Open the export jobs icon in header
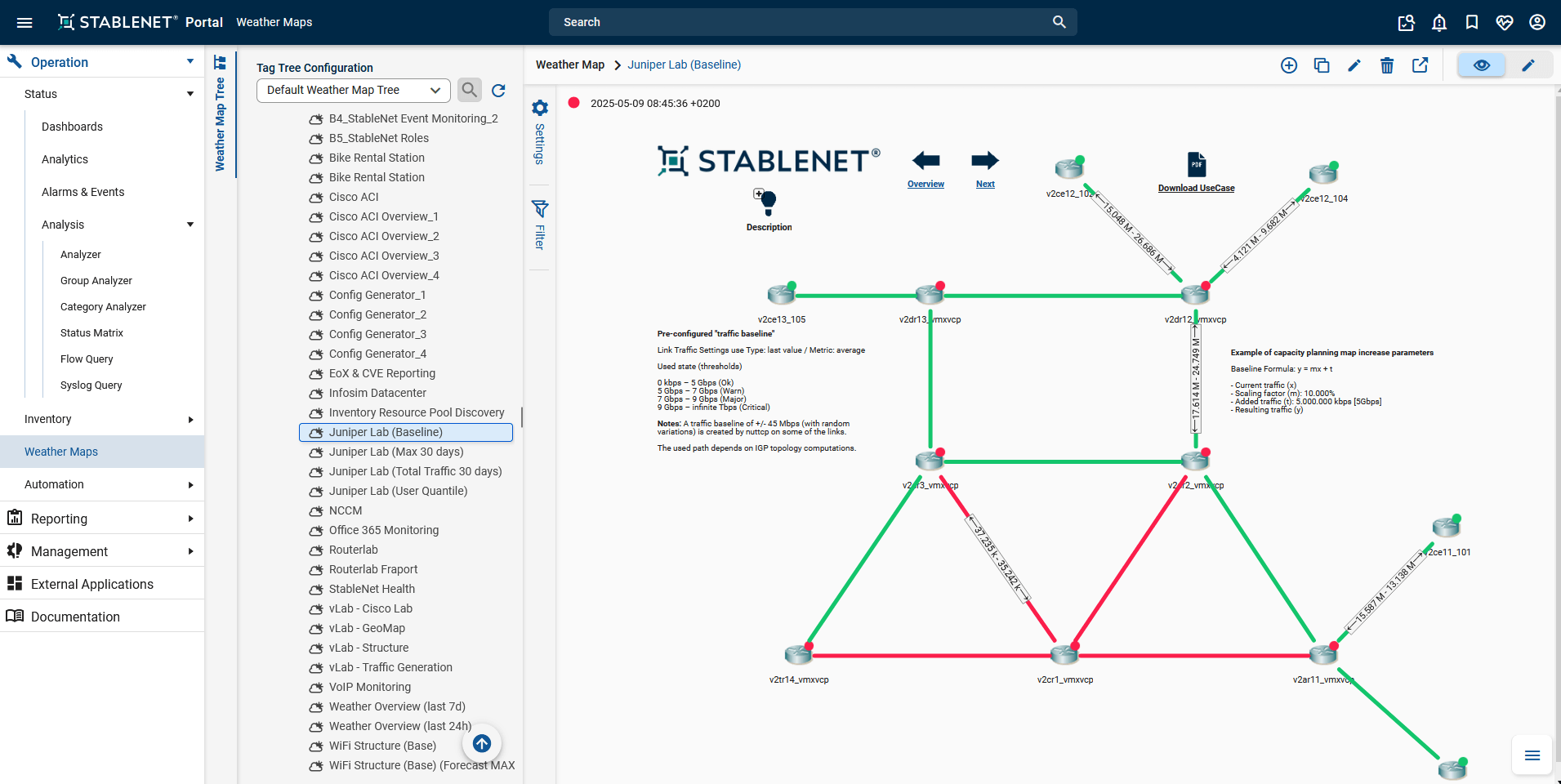 [1407, 22]
